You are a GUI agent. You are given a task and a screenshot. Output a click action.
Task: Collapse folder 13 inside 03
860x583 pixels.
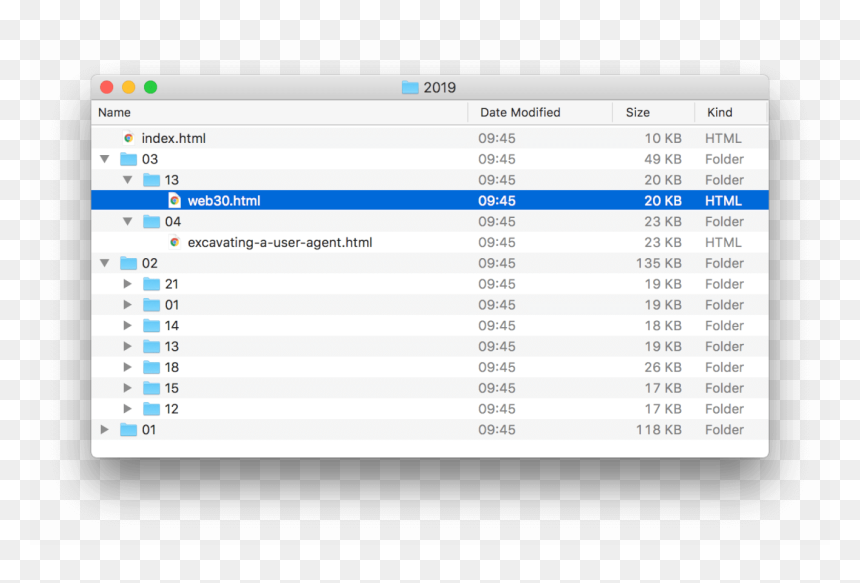coord(128,180)
